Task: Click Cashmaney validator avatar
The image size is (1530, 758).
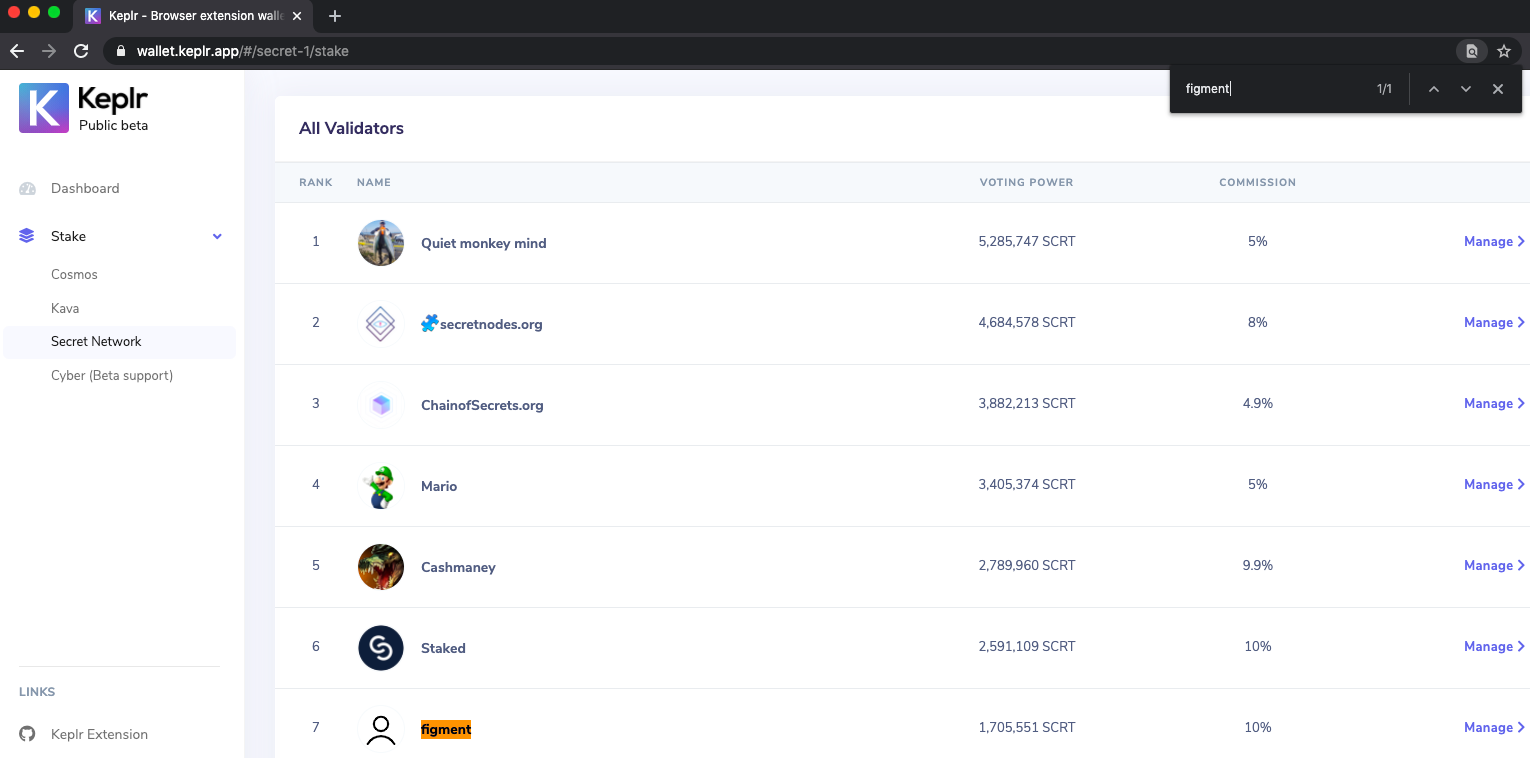Action: click(381, 567)
